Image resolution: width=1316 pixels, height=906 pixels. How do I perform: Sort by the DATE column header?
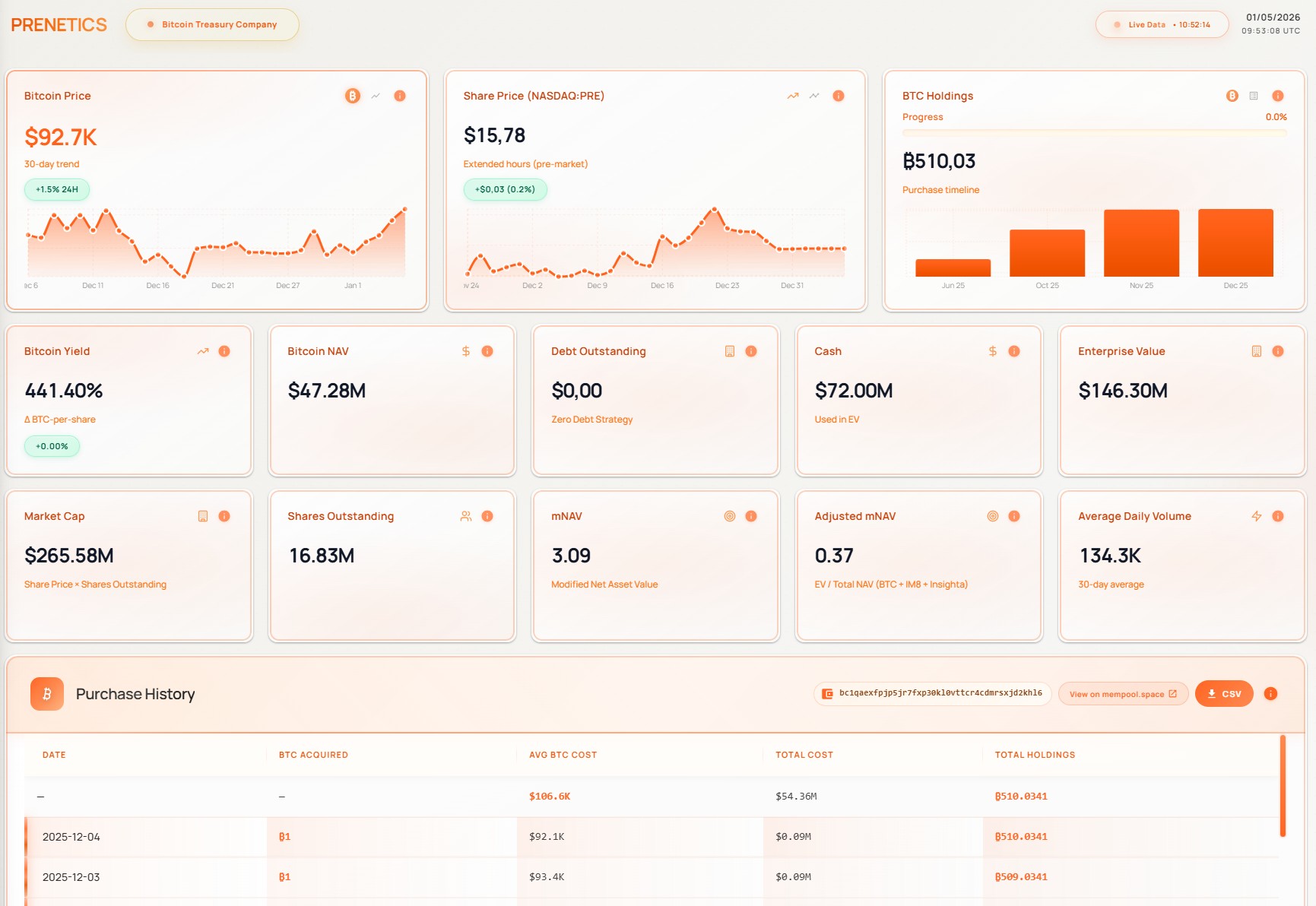tap(54, 755)
